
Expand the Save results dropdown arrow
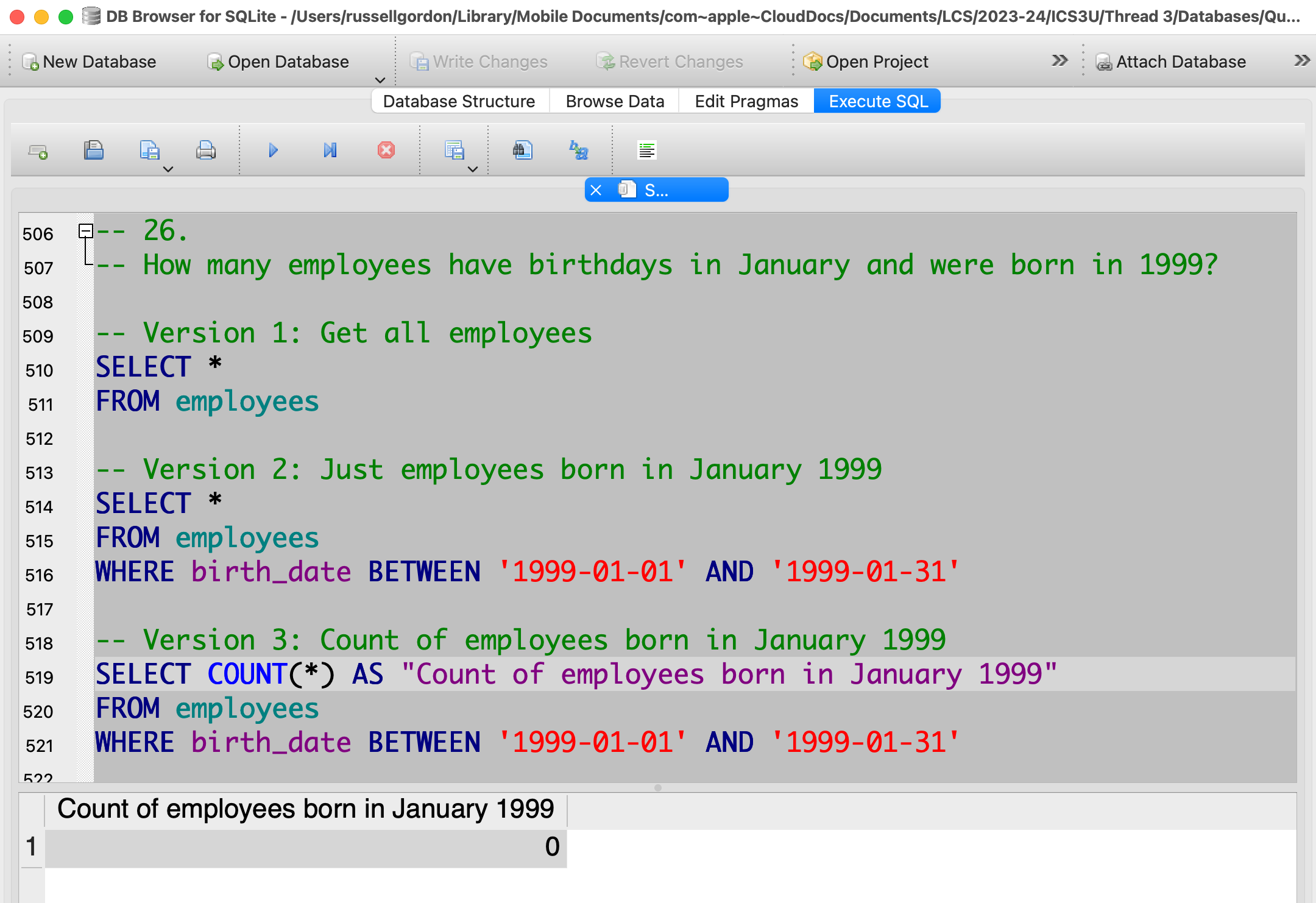[473, 169]
